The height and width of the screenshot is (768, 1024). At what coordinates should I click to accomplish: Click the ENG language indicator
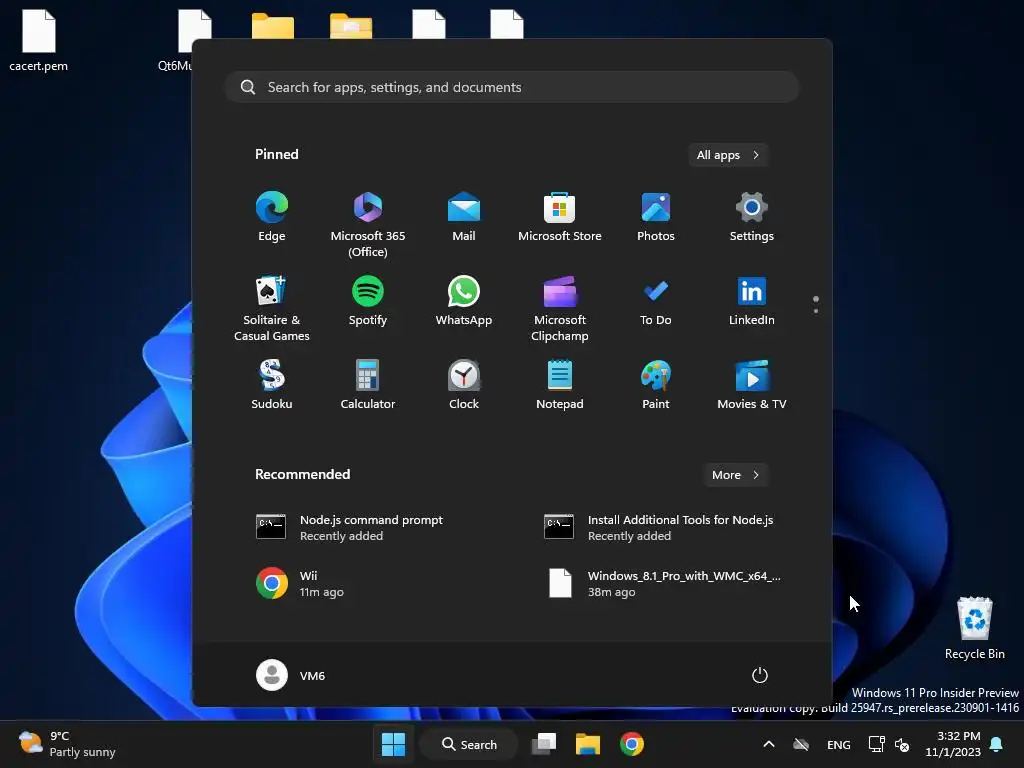pyautogui.click(x=839, y=744)
